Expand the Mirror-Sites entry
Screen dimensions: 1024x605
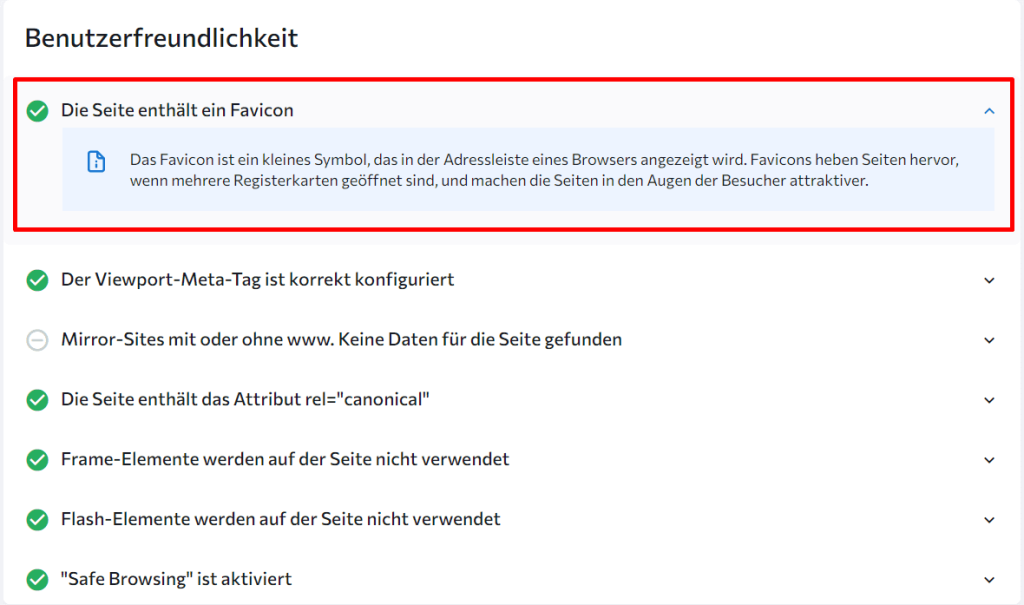point(989,340)
